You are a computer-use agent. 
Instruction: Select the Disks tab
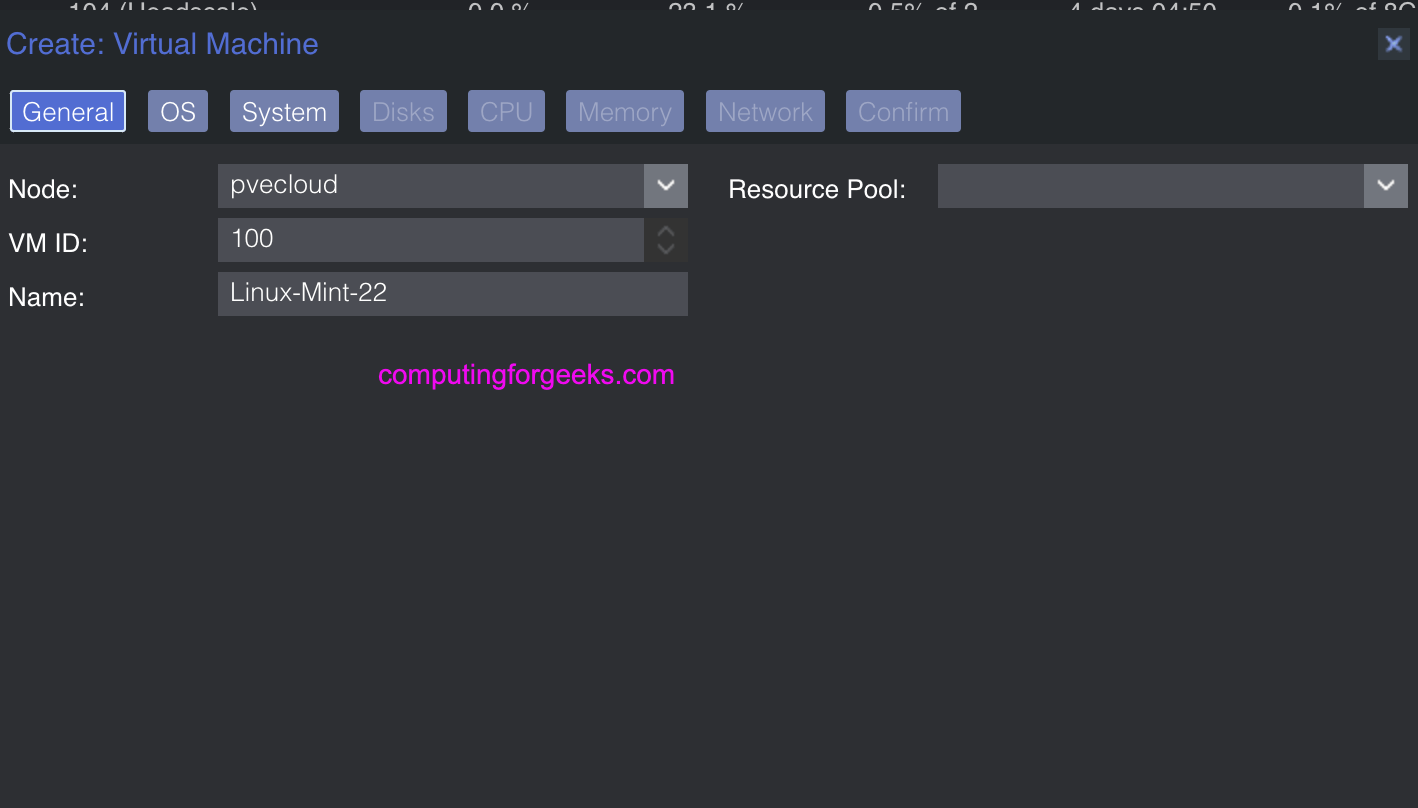point(403,112)
